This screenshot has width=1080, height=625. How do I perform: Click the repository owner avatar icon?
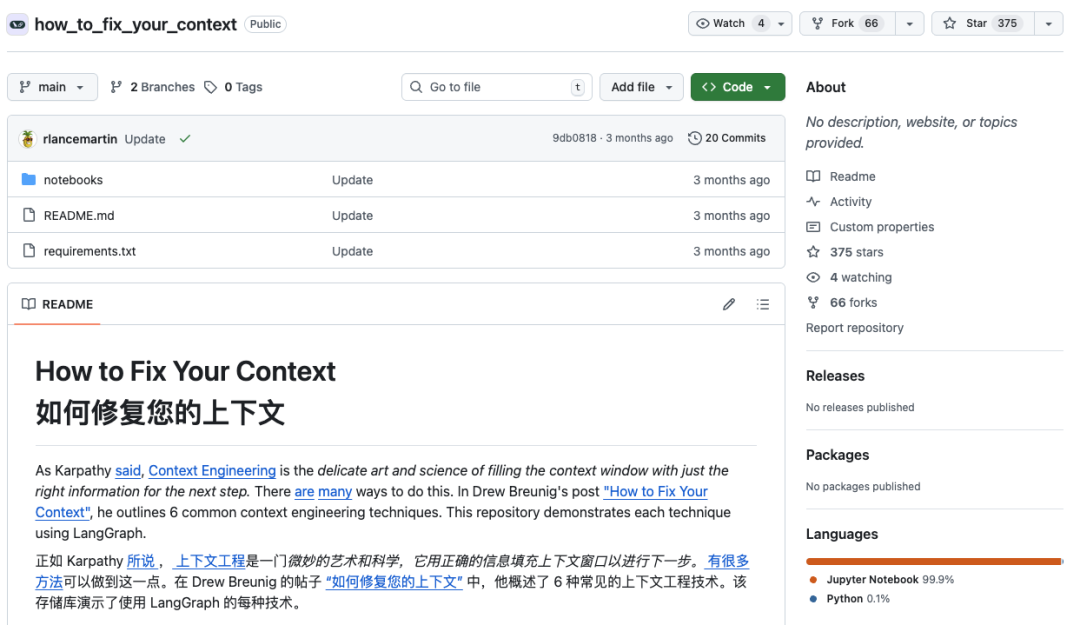(17, 24)
